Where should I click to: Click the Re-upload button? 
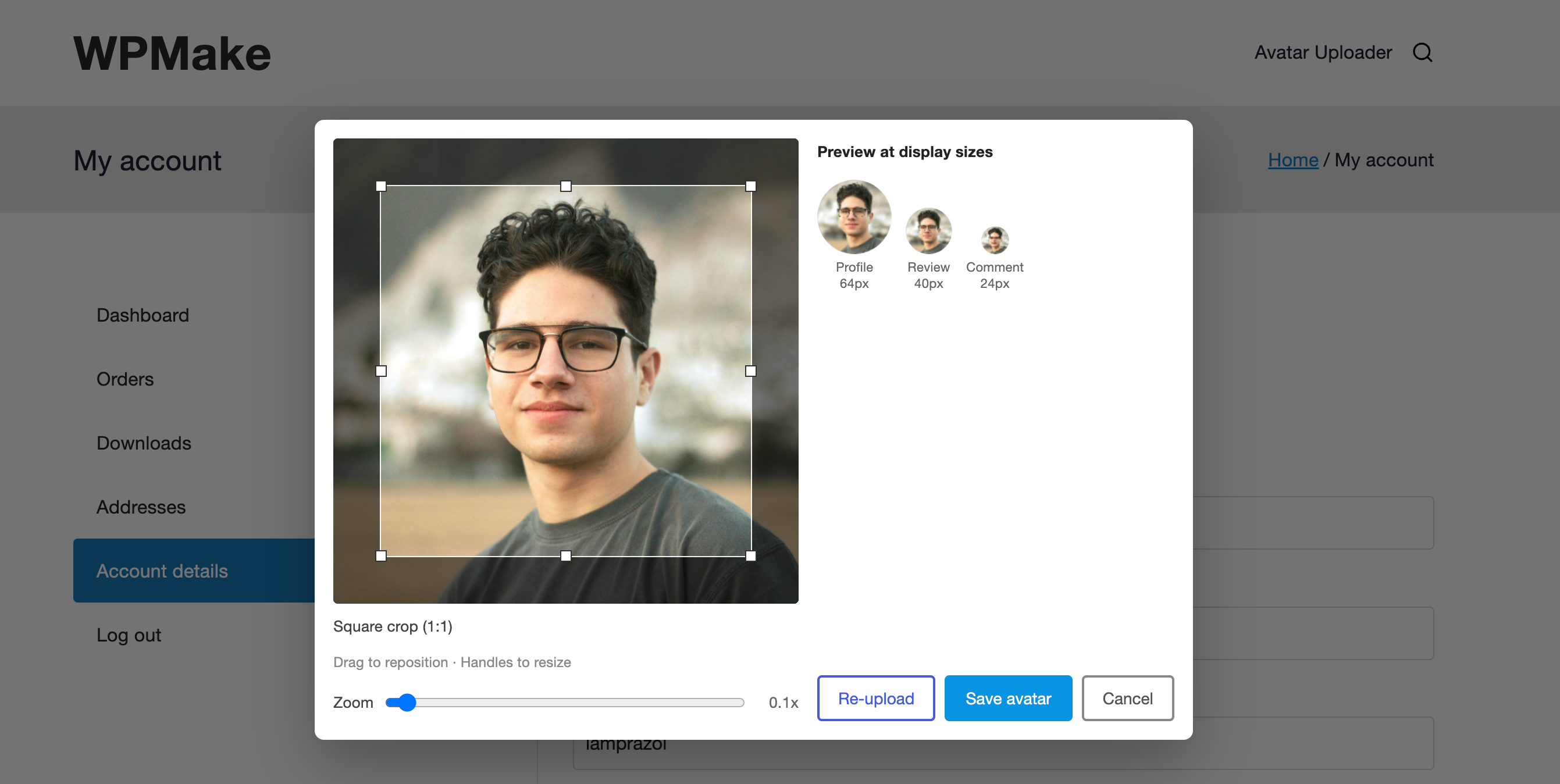tap(876, 698)
